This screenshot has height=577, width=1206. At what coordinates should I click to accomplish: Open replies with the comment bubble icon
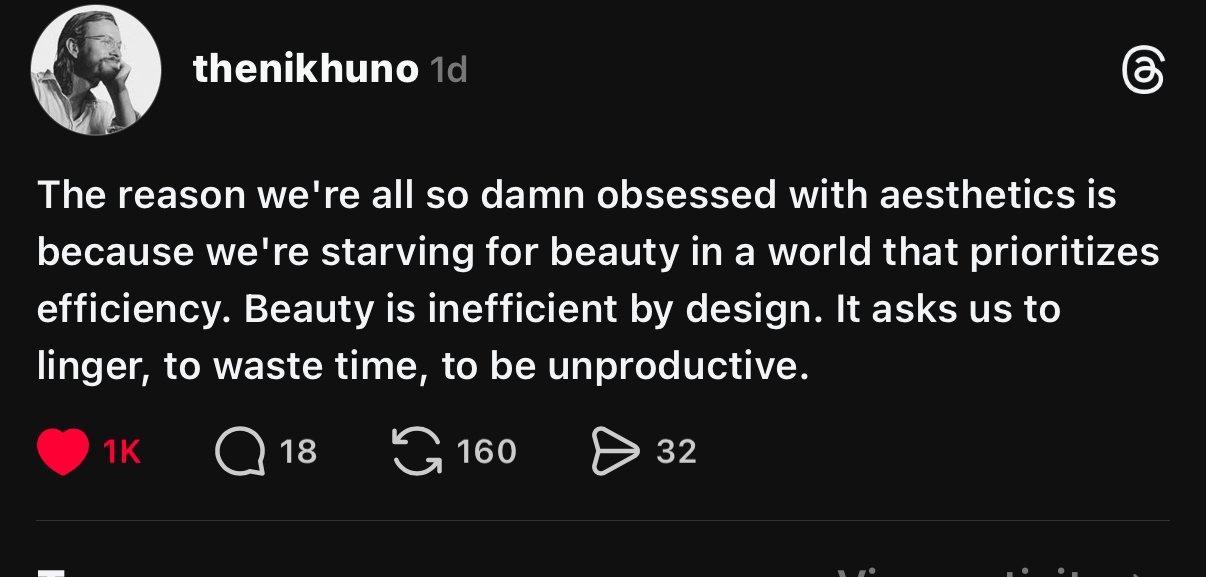click(x=240, y=452)
